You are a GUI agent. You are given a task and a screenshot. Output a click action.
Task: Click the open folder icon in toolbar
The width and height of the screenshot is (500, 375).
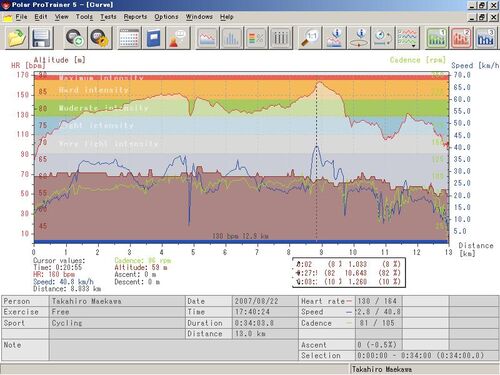16,38
